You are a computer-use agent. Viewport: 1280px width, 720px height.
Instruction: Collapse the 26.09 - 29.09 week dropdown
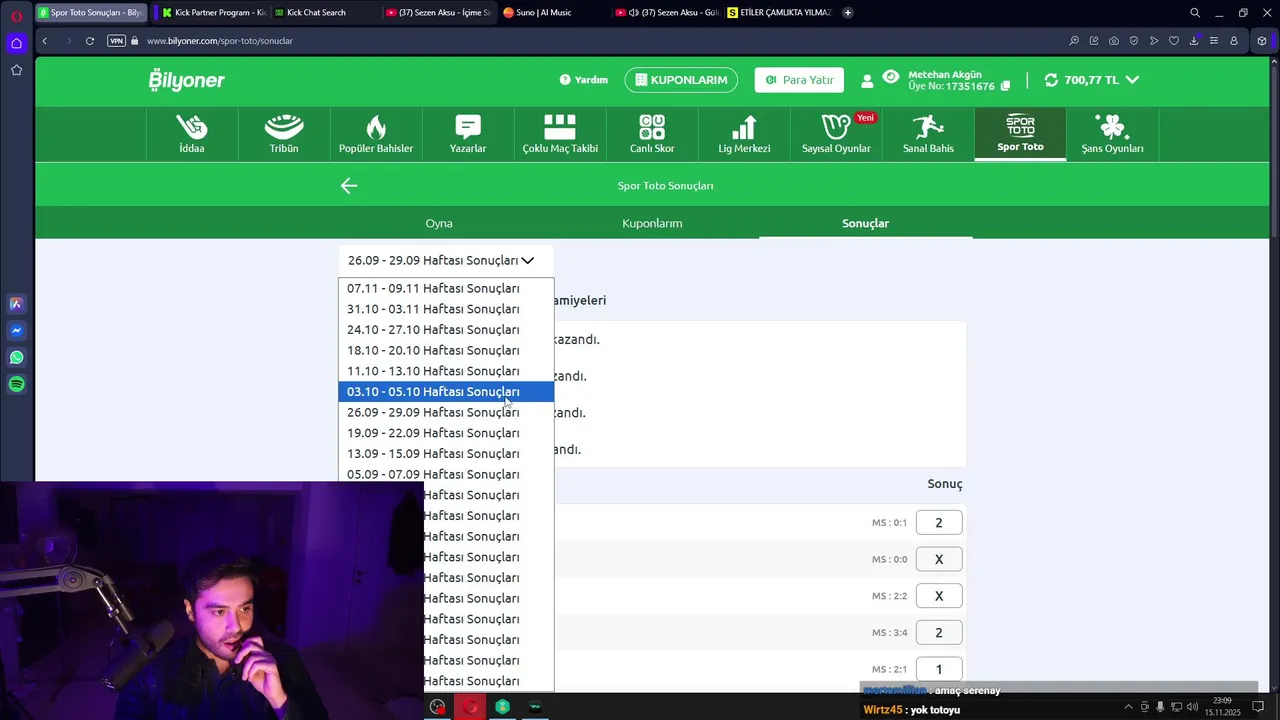click(x=445, y=260)
